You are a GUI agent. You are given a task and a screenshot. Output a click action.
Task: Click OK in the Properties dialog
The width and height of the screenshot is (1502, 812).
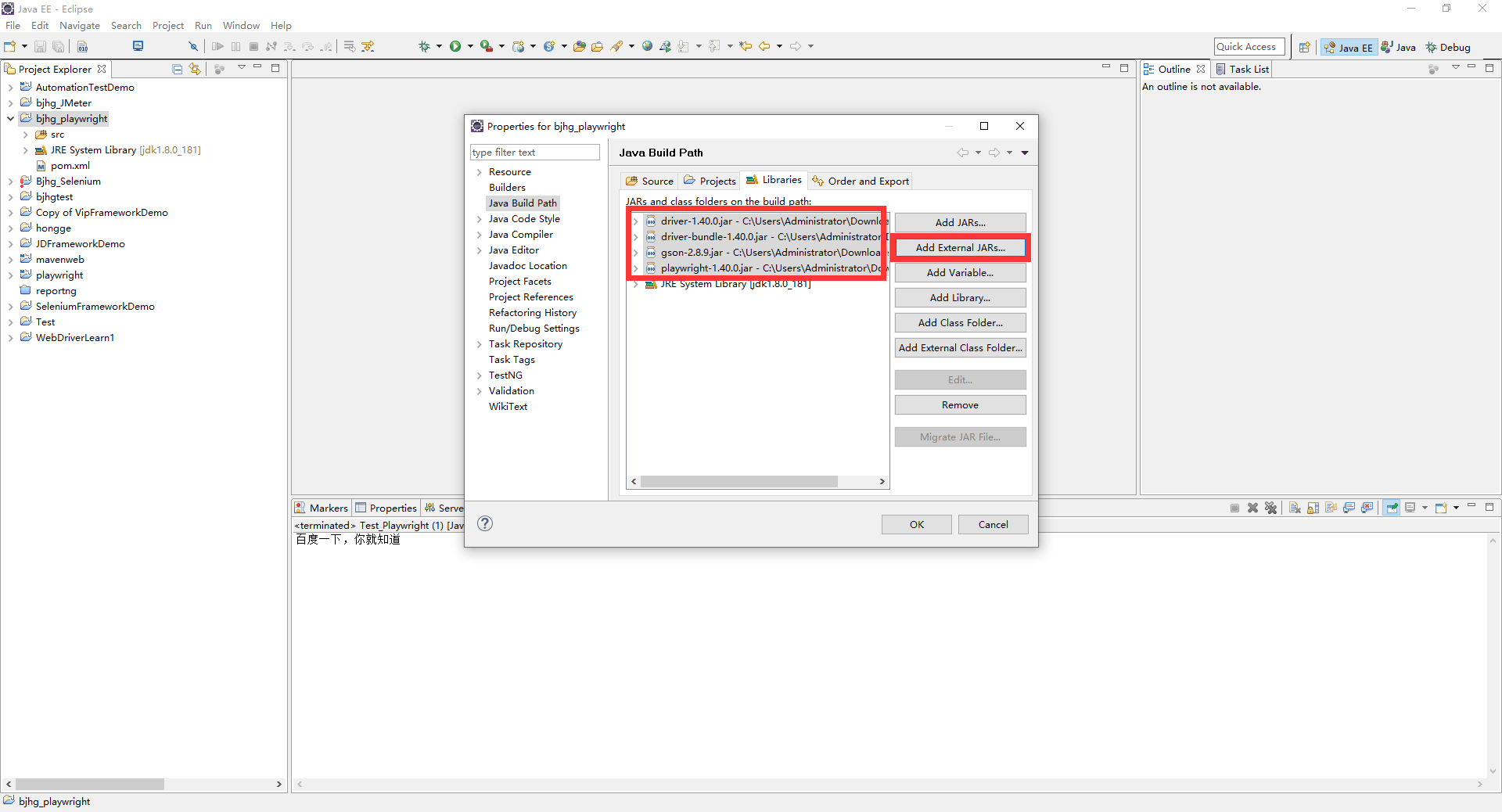917,524
